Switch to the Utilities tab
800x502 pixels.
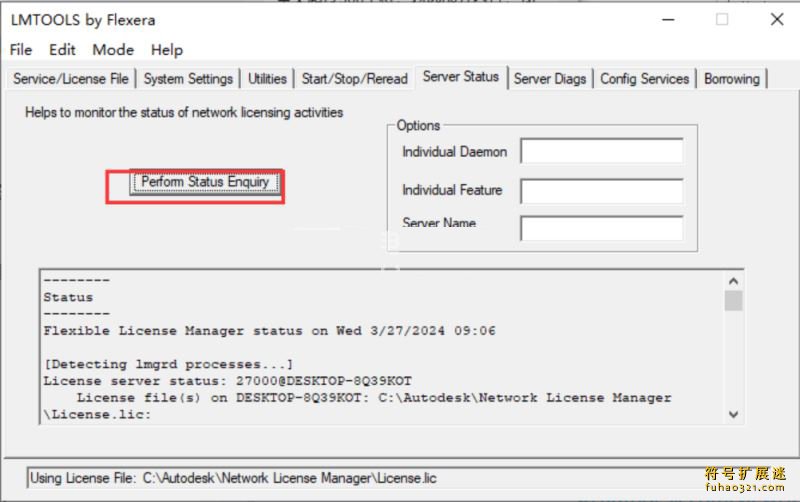[267, 79]
